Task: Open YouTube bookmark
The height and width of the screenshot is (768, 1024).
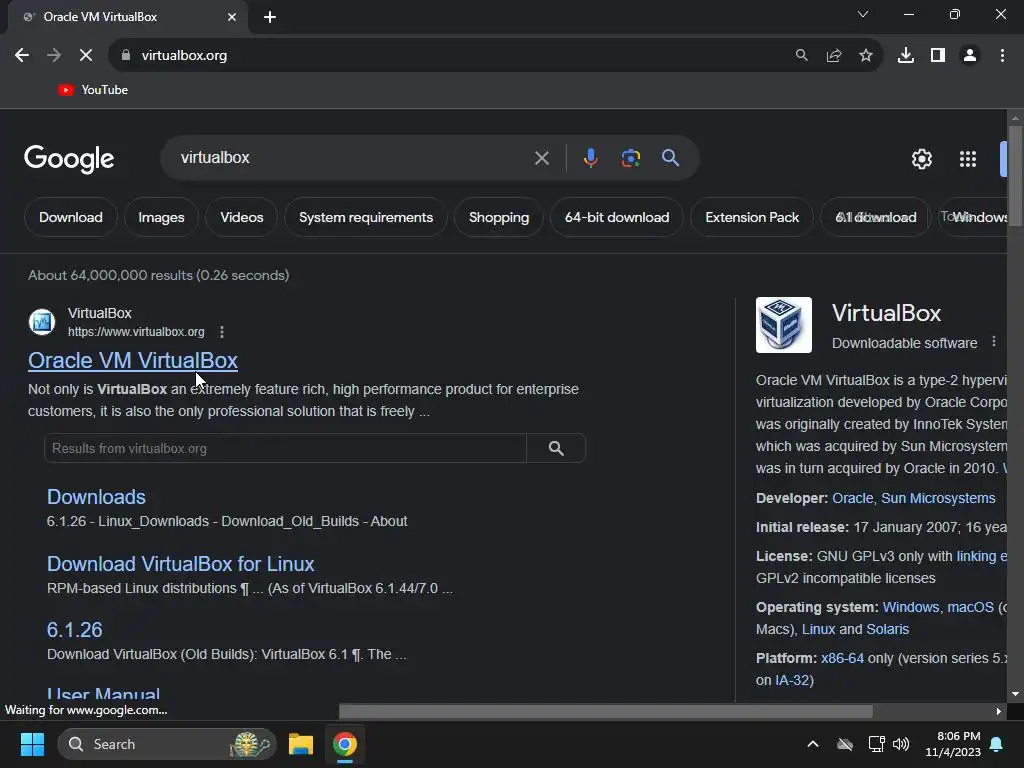Action: [93, 90]
